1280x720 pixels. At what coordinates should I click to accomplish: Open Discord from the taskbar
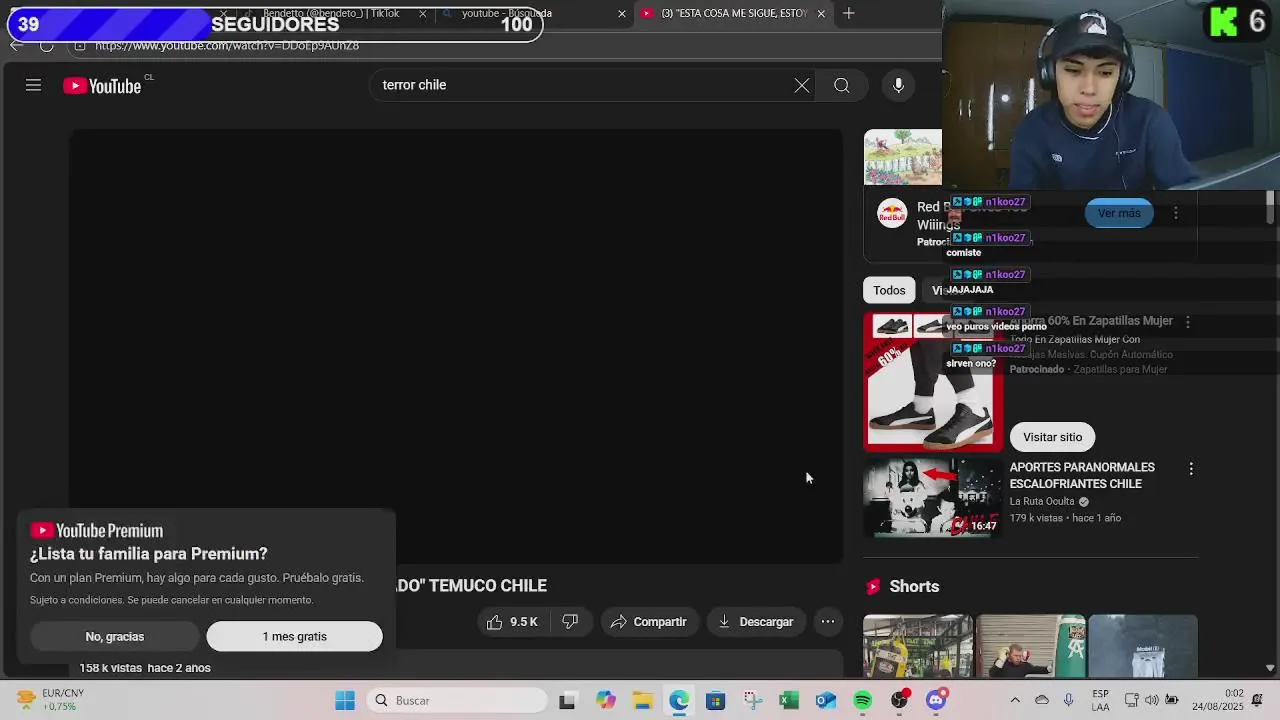[937, 700]
